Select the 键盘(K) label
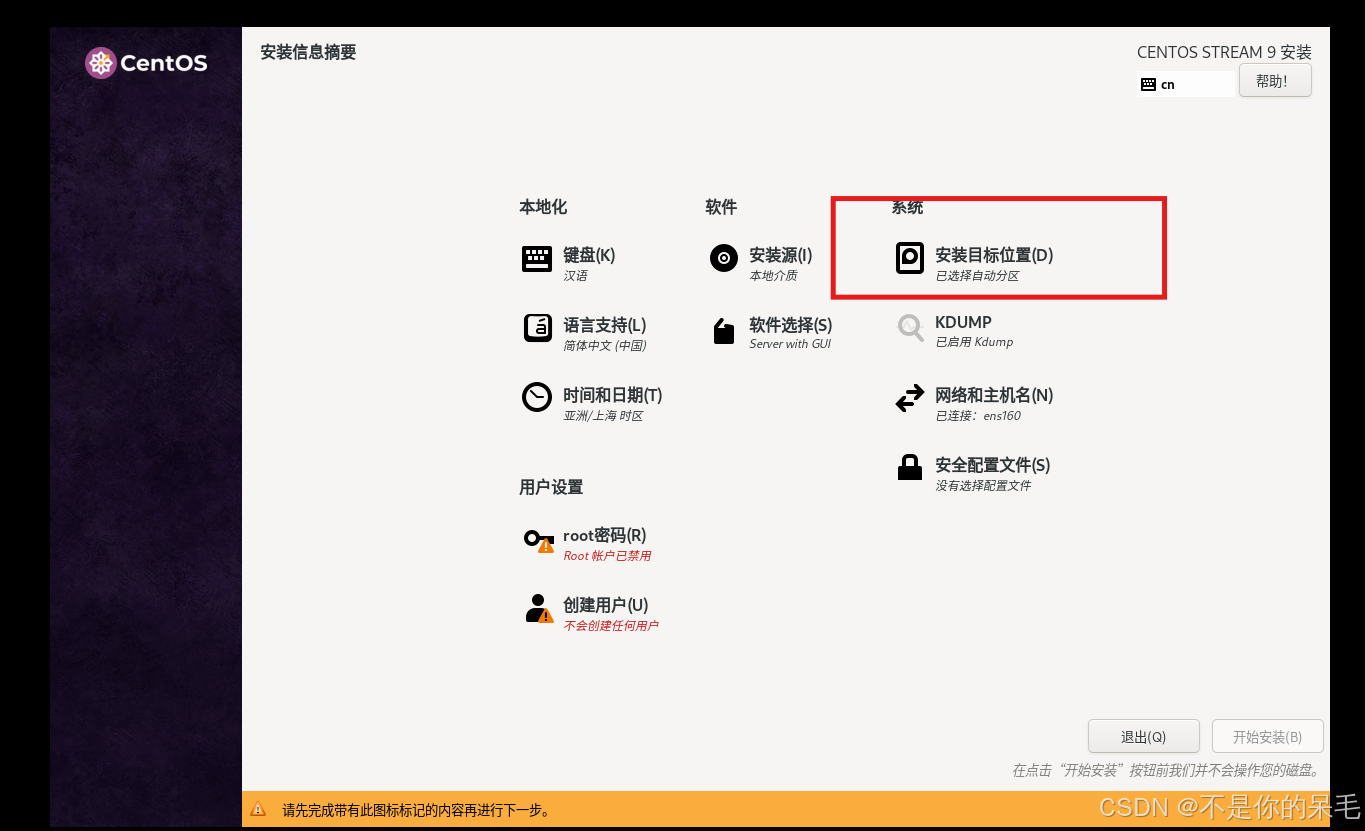Viewport: 1365px width, 831px height. coord(589,255)
